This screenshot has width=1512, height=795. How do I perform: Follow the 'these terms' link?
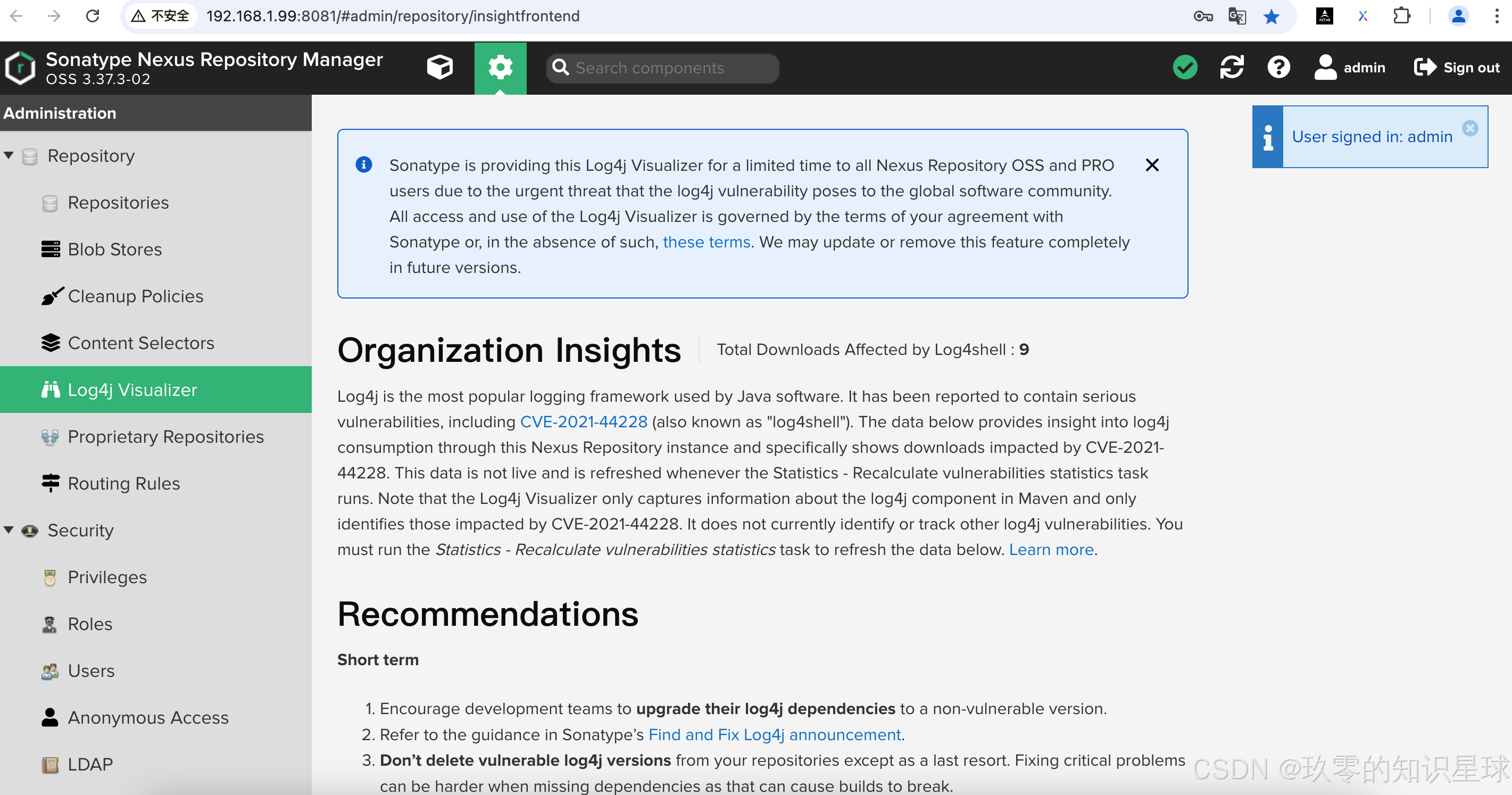[706, 242]
